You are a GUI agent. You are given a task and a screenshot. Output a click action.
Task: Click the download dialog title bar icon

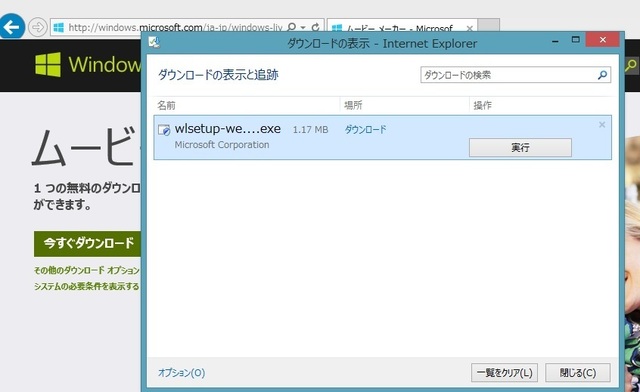[154, 42]
